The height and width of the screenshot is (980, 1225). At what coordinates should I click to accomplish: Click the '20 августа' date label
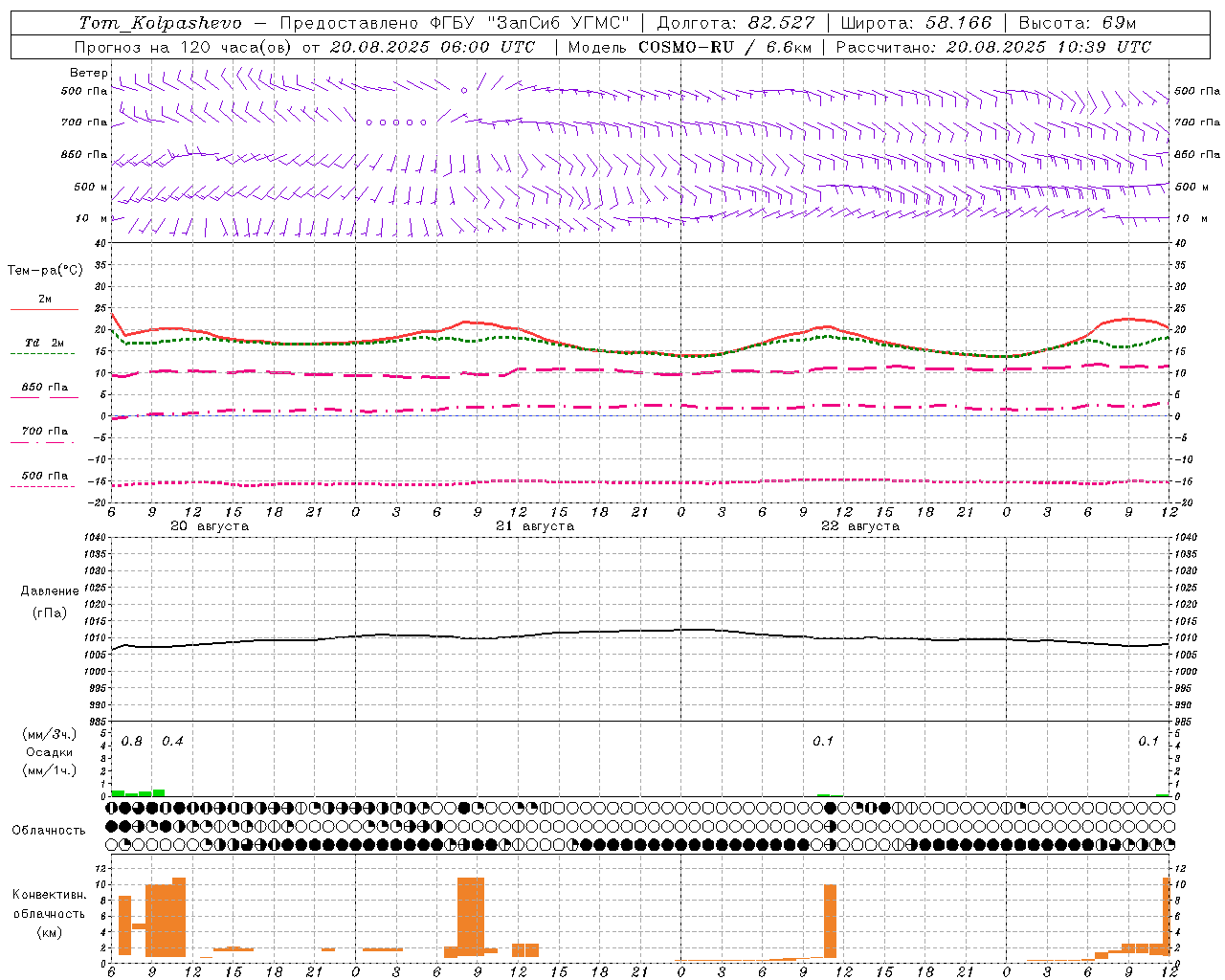(x=210, y=526)
